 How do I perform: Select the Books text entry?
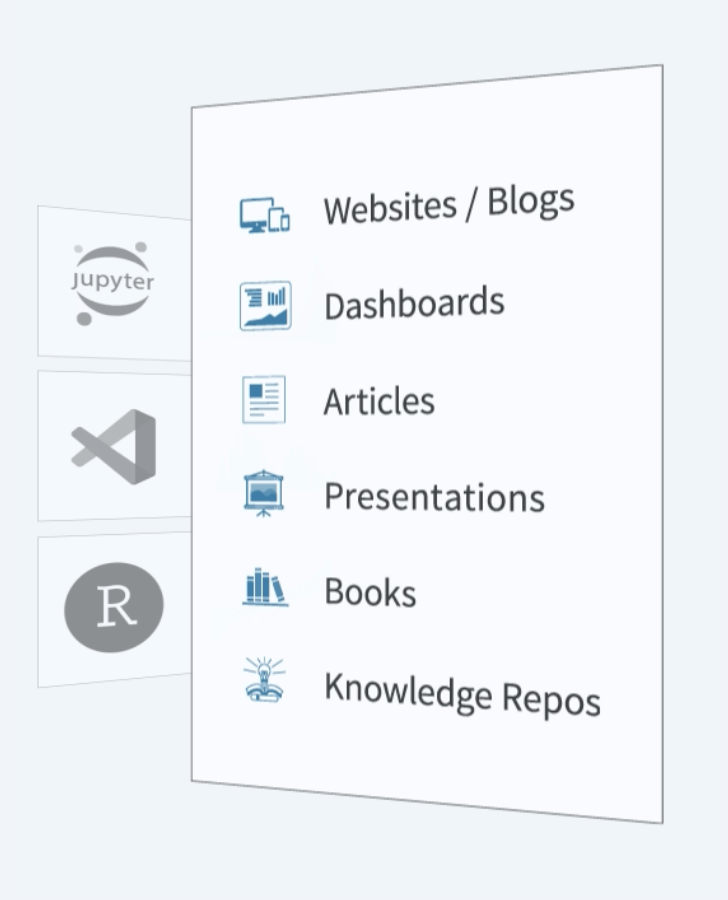(370, 592)
